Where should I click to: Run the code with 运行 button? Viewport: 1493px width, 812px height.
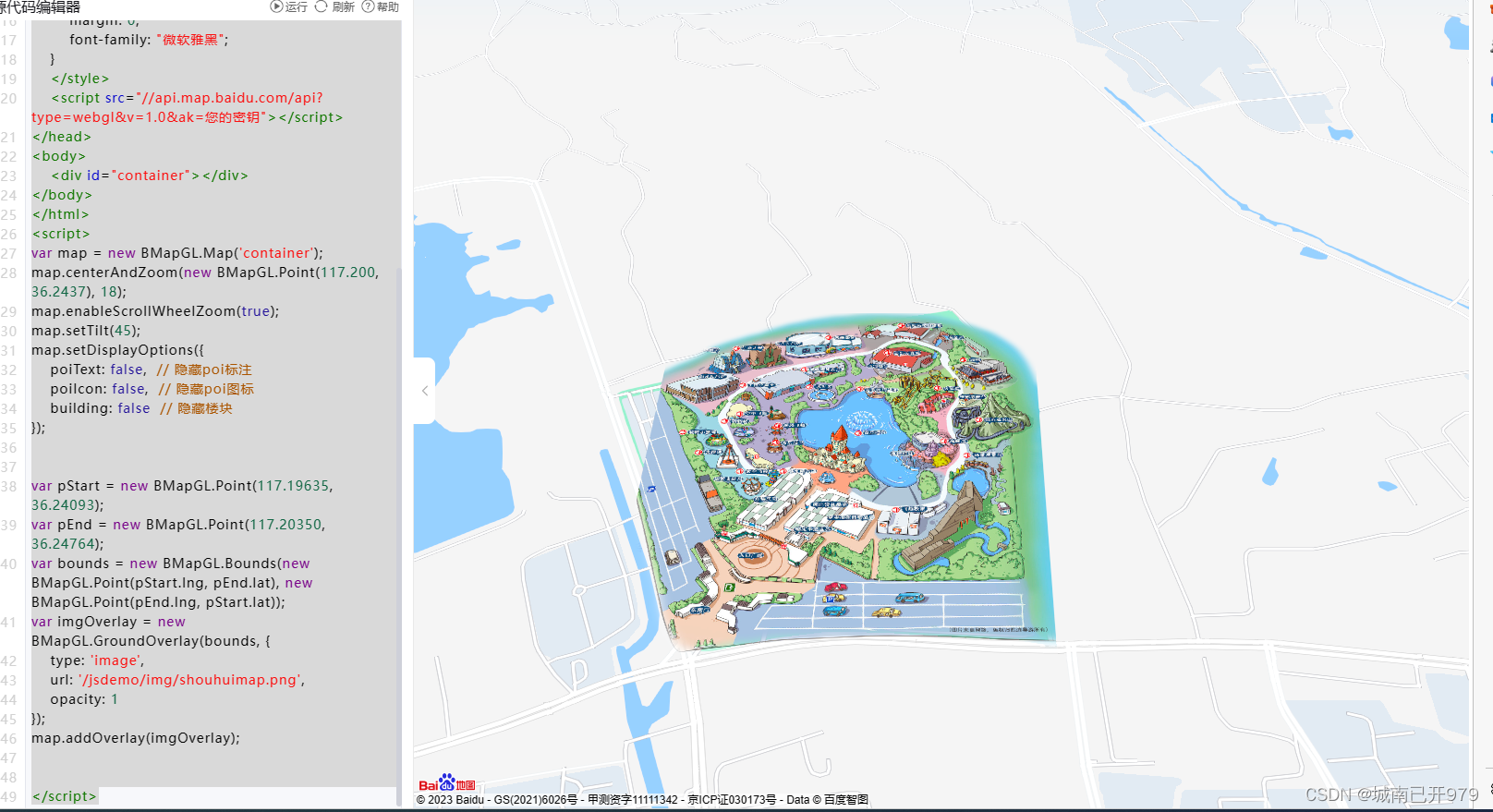coord(289,6)
